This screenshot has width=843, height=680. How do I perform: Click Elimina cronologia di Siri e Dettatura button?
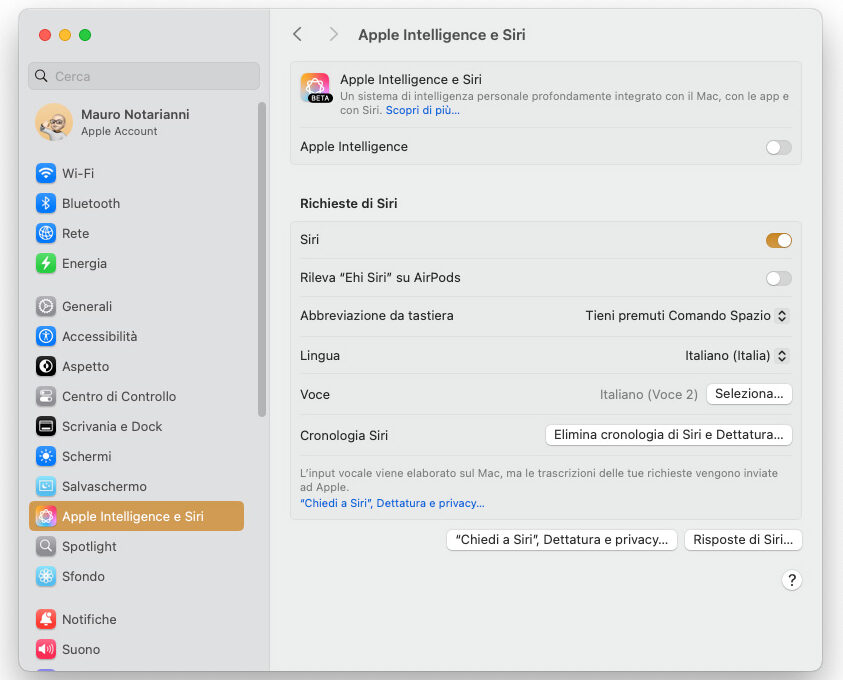[668, 435]
